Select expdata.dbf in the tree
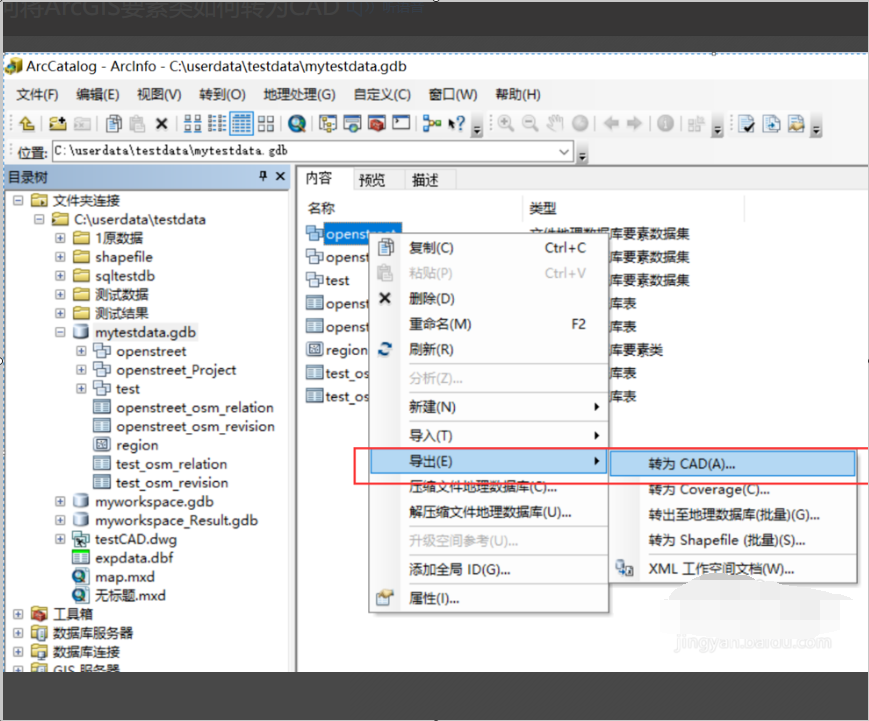The height and width of the screenshot is (721, 869). (x=134, y=558)
